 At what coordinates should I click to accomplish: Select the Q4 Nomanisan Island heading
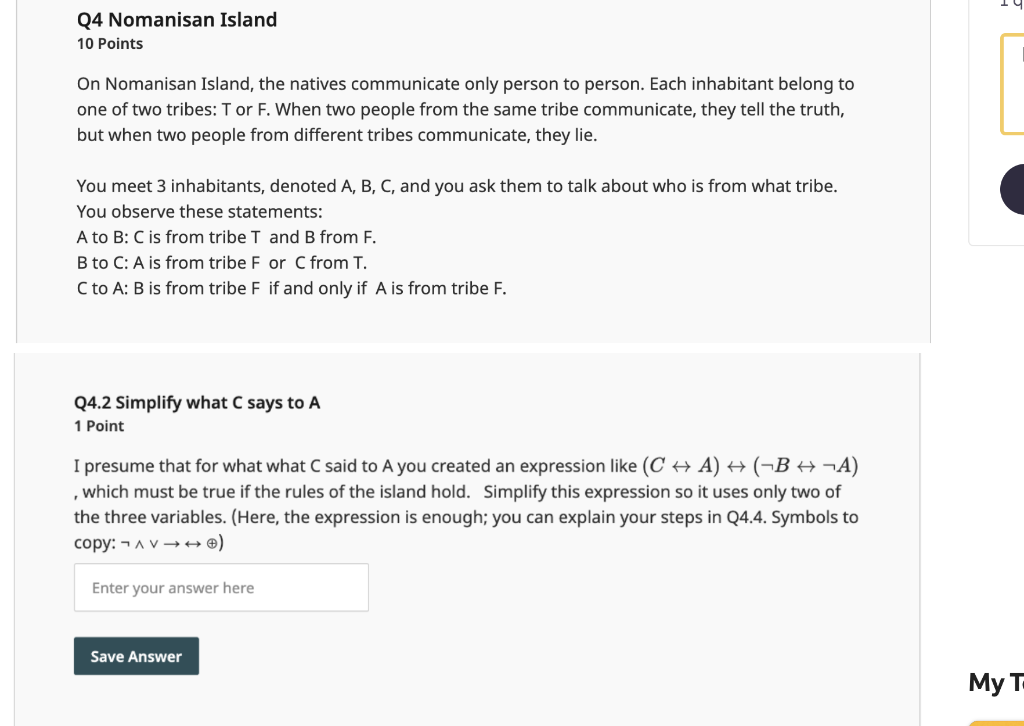(x=177, y=19)
